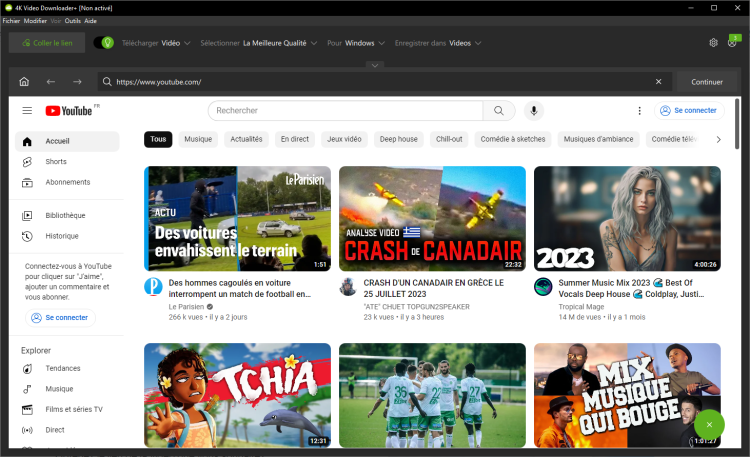Viewport: 750px width, 457px height.
Task: Open Abonnements in the sidebar
Action: point(67,182)
